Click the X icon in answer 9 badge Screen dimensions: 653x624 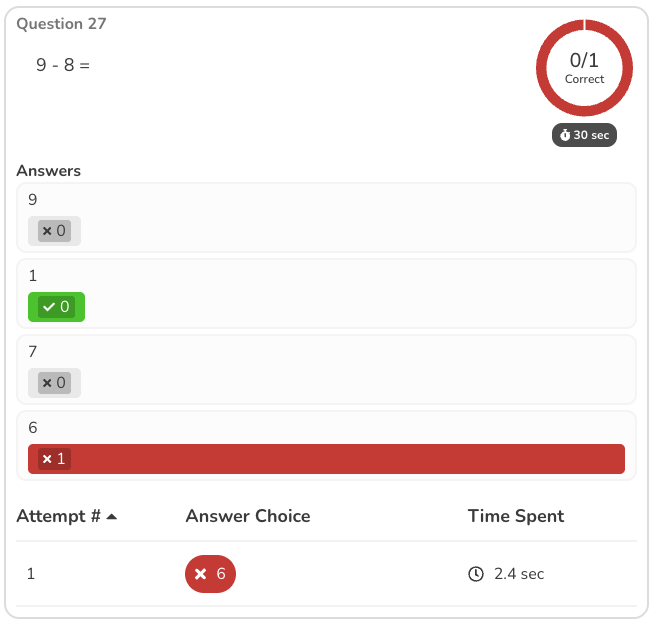[x=47, y=231]
